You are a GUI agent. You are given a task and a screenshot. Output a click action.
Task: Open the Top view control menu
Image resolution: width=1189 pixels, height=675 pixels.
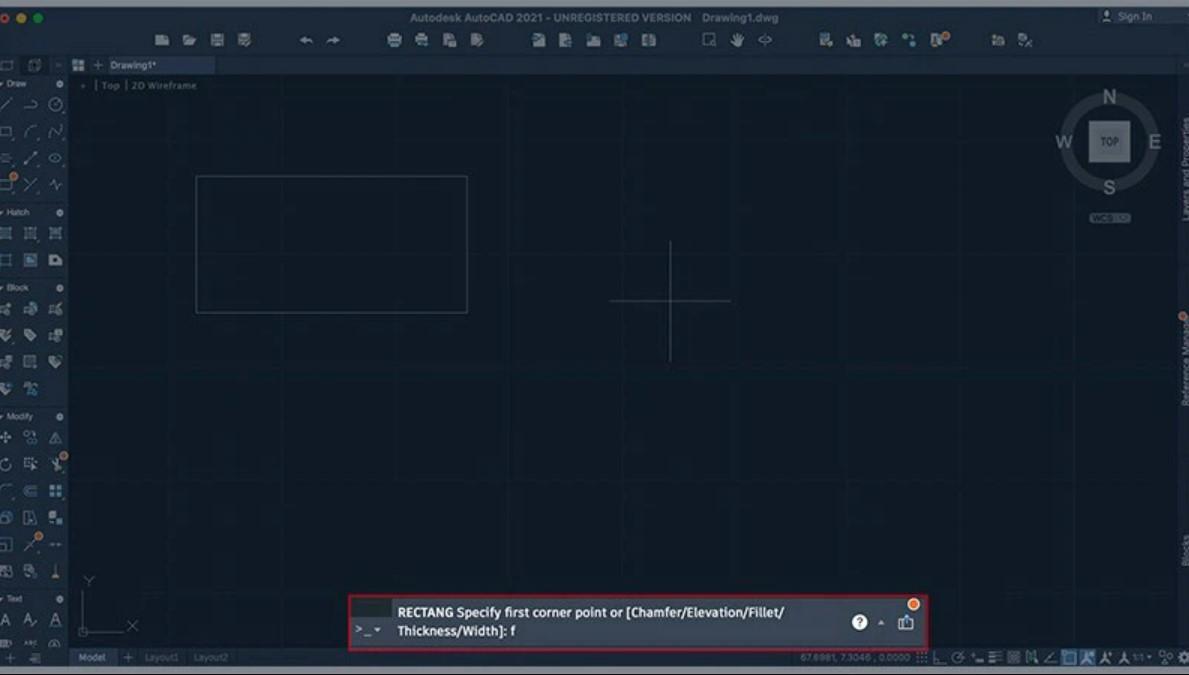click(x=111, y=86)
